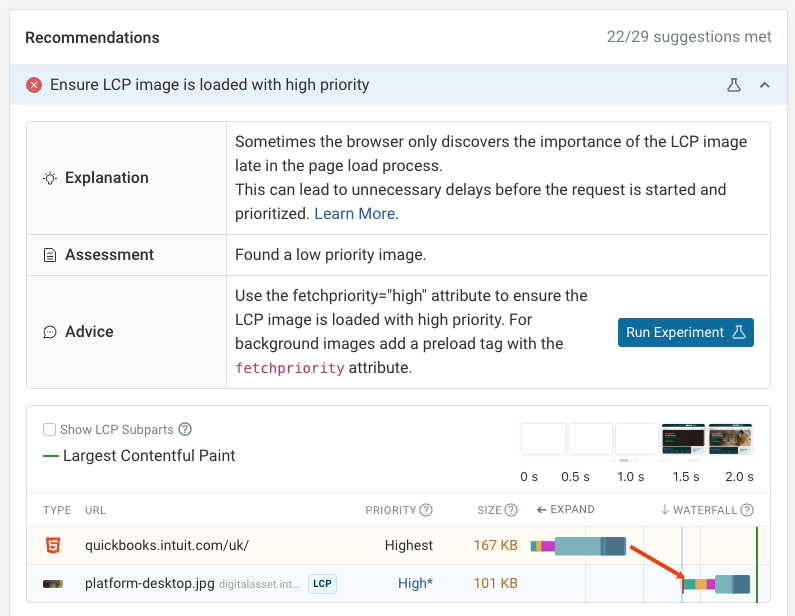Click the Waterfall column sort header
Image resolution: width=795 pixels, height=616 pixels.
pyautogui.click(x=706, y=510)
